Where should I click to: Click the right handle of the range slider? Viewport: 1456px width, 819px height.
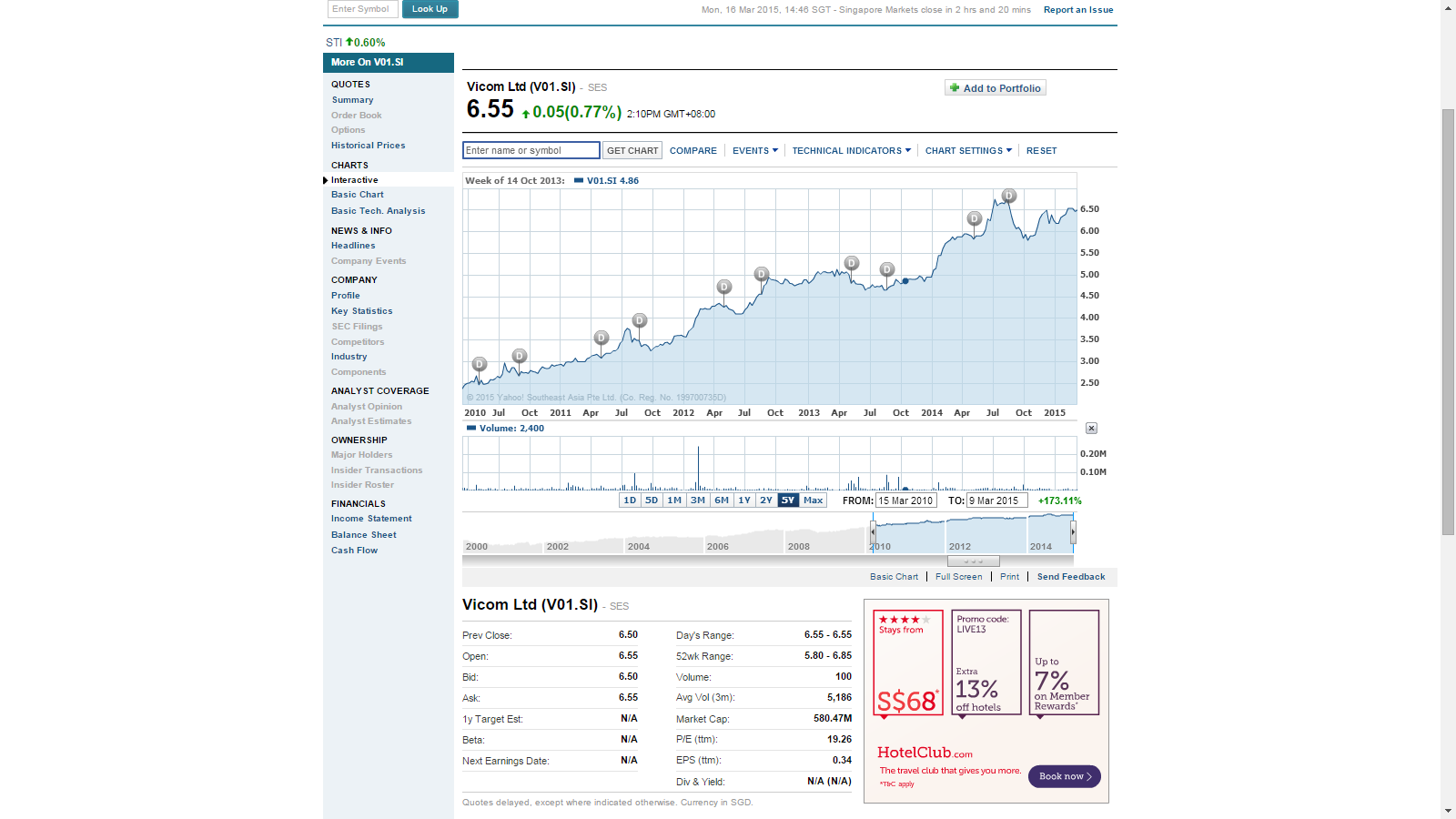click(x=1073, y=531)
